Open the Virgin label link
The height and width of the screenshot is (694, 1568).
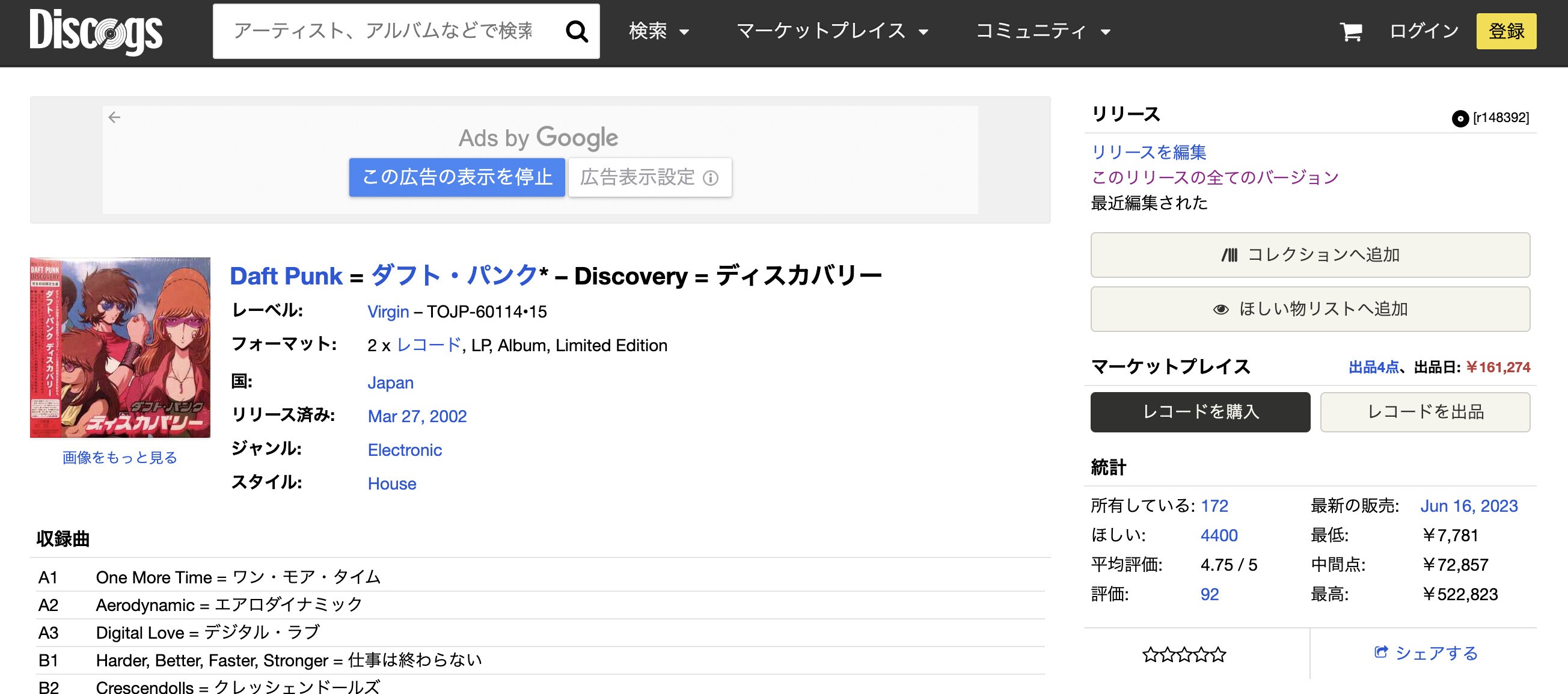click(x=388, y=312)
